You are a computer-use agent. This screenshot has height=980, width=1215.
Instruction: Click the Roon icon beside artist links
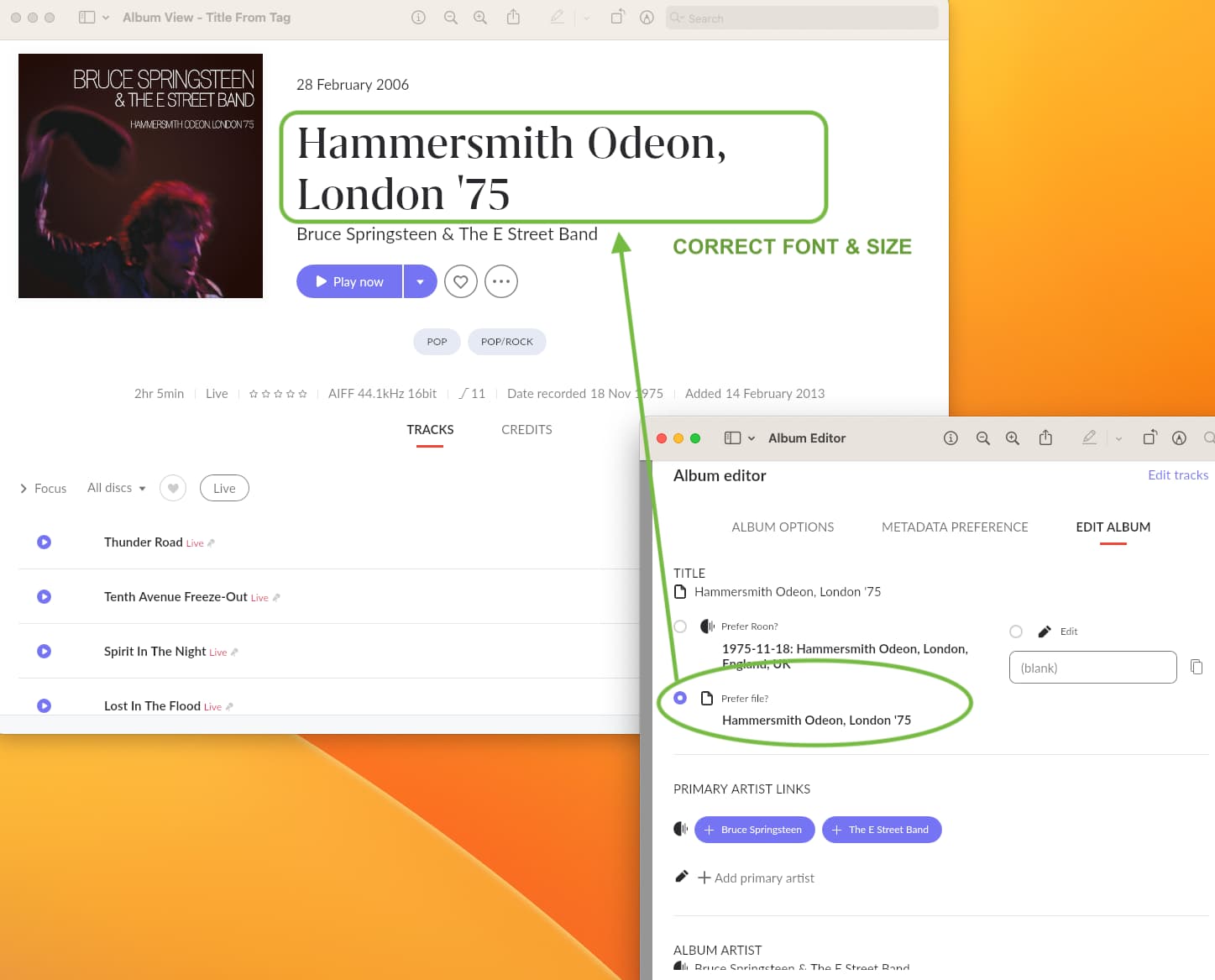click(x=680, y=829)
